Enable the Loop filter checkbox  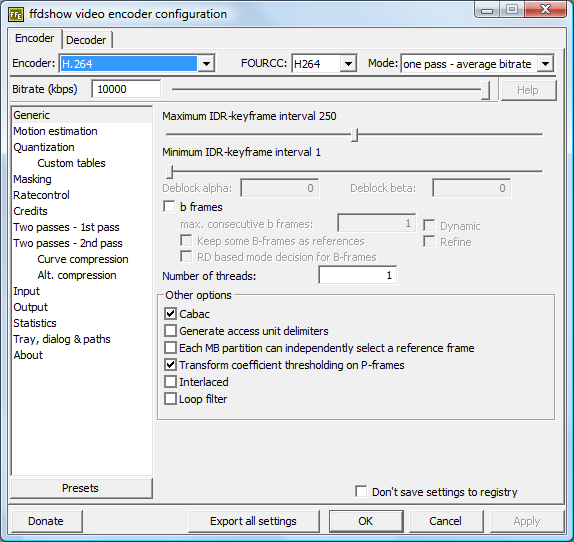point(170,399)
